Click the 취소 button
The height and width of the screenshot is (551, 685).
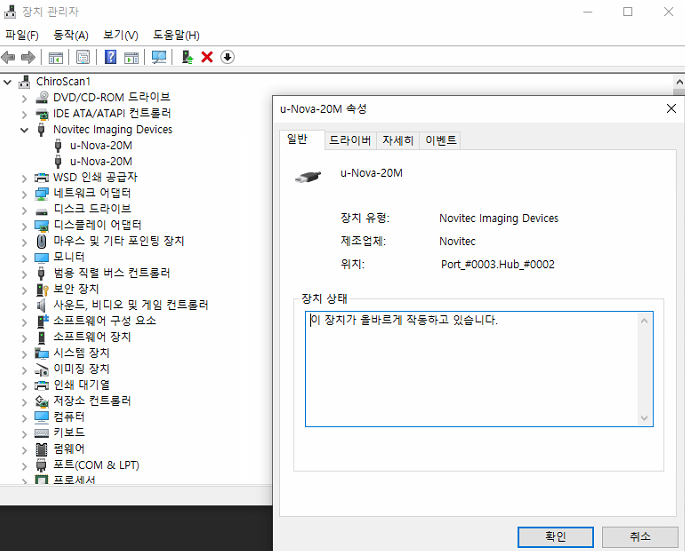click(640, 536)
